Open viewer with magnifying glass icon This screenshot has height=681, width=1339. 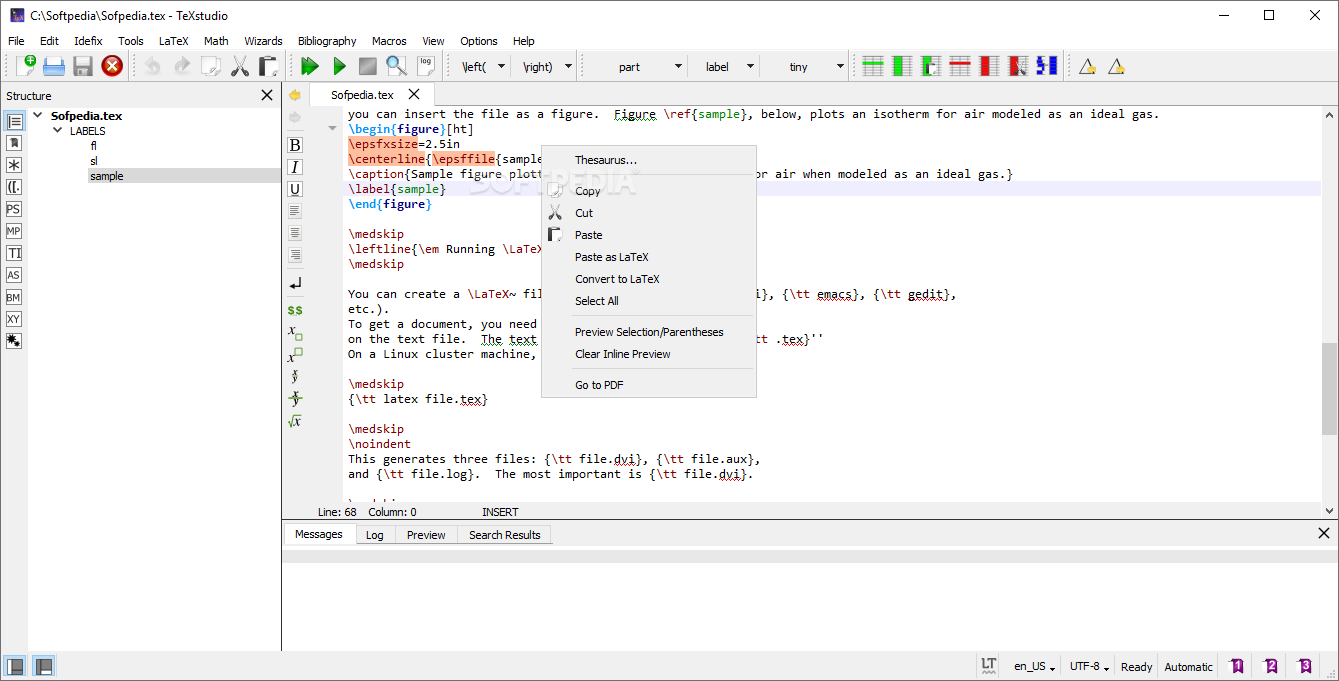(x=397, y=66)
